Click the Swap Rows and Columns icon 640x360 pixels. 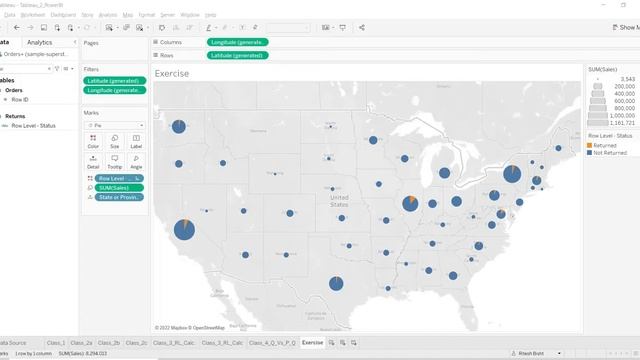(x=162, y=28)
